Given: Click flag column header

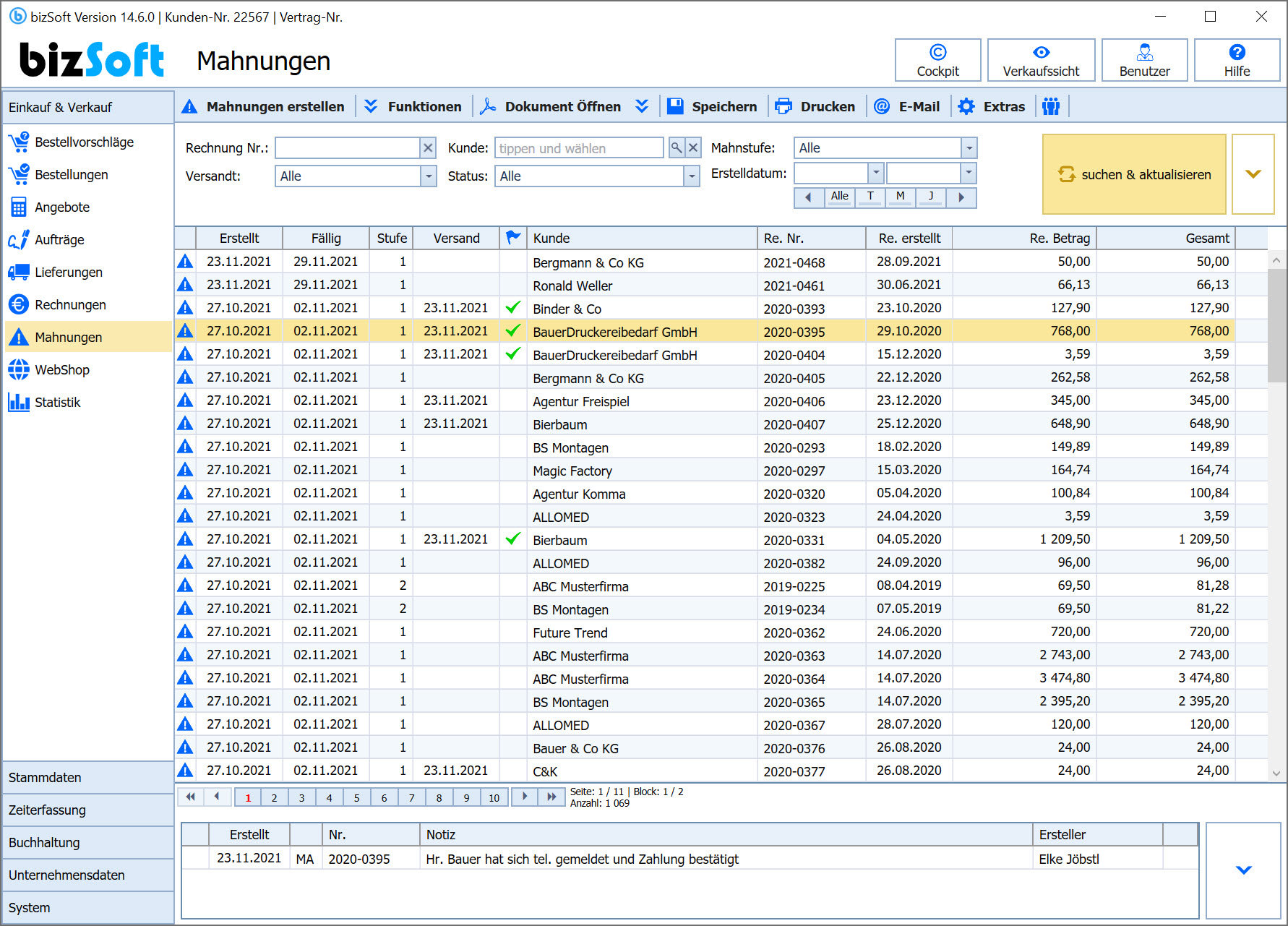Looking at the screenshot, I should point(513,238).
